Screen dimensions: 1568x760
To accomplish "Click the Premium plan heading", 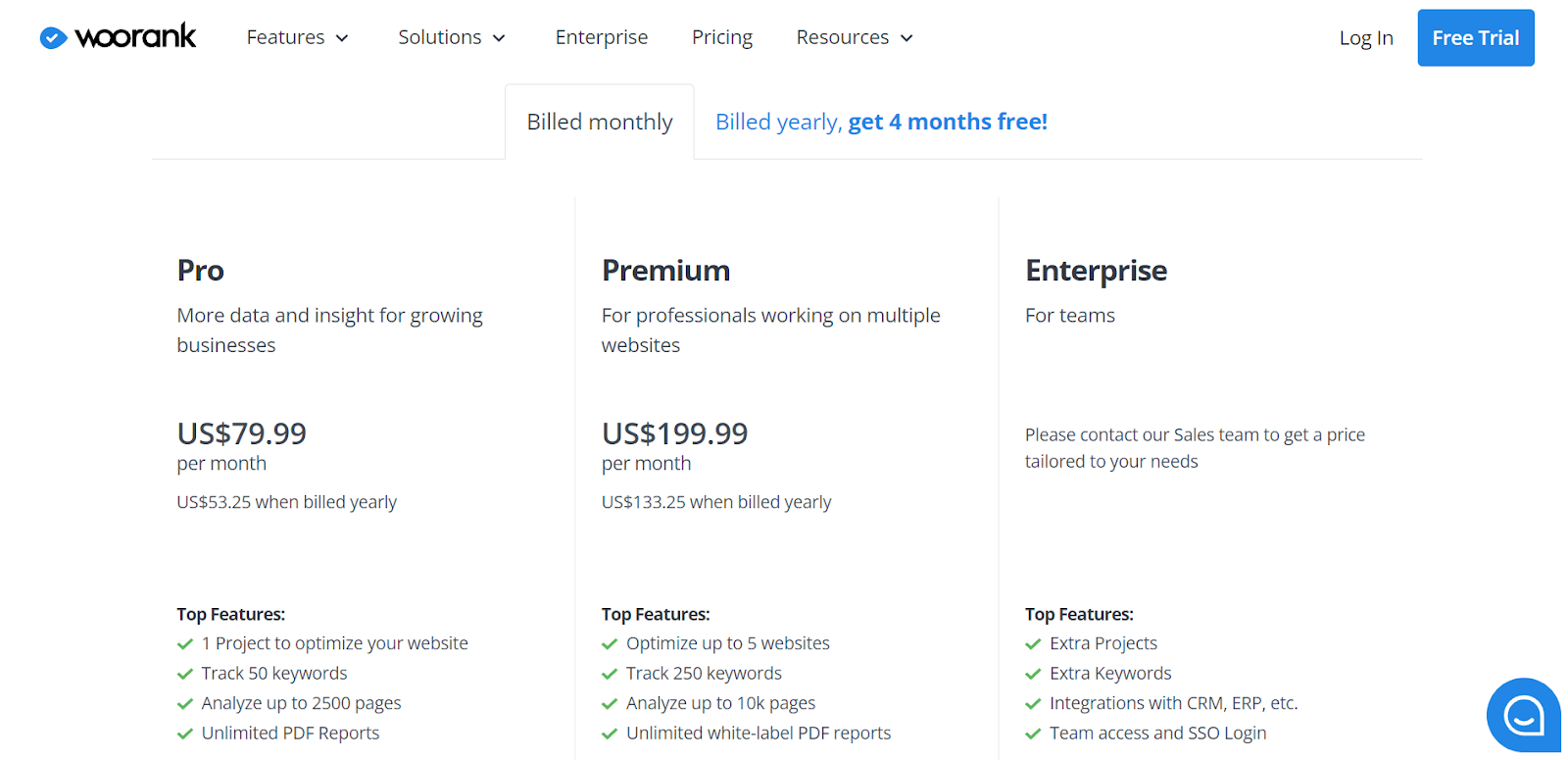I will tap(666, 271).
